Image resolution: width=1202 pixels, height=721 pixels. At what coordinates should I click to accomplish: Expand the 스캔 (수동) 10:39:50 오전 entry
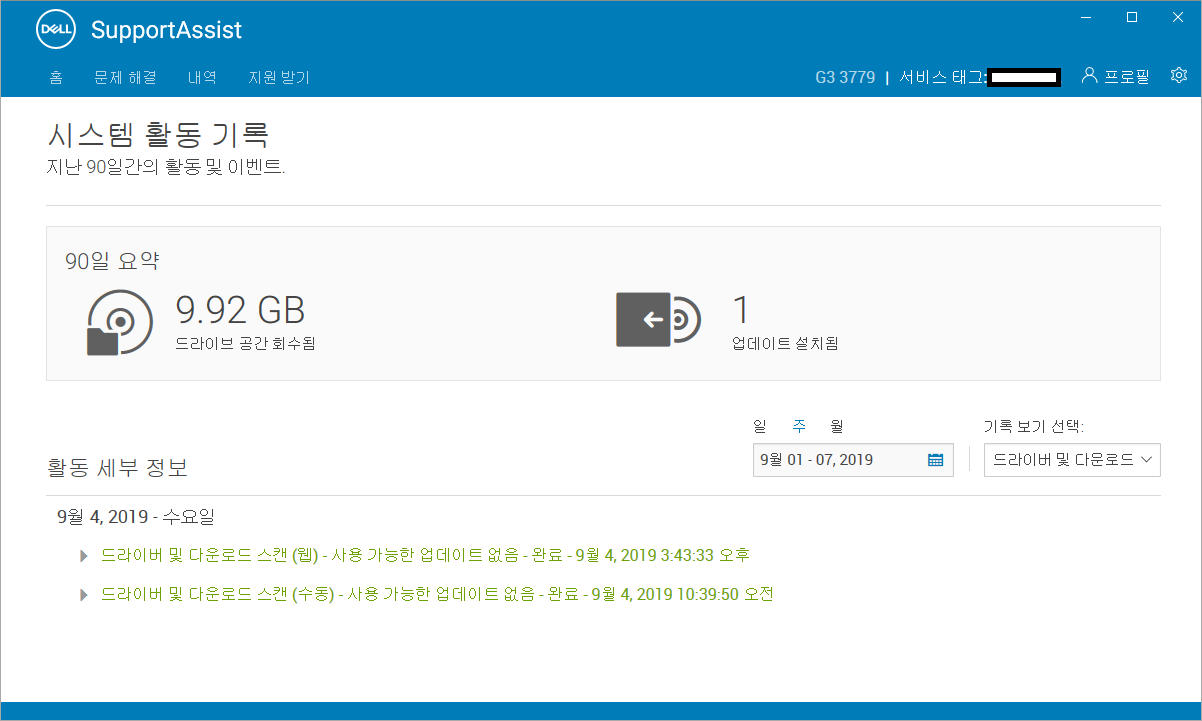84,595
